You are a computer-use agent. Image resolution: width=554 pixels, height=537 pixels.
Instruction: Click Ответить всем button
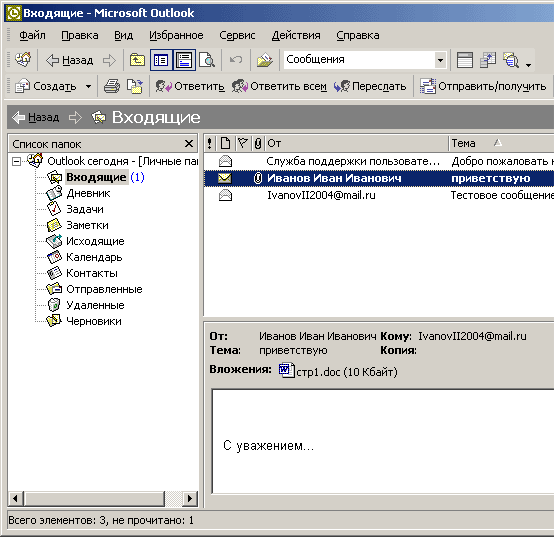(279, 86)
